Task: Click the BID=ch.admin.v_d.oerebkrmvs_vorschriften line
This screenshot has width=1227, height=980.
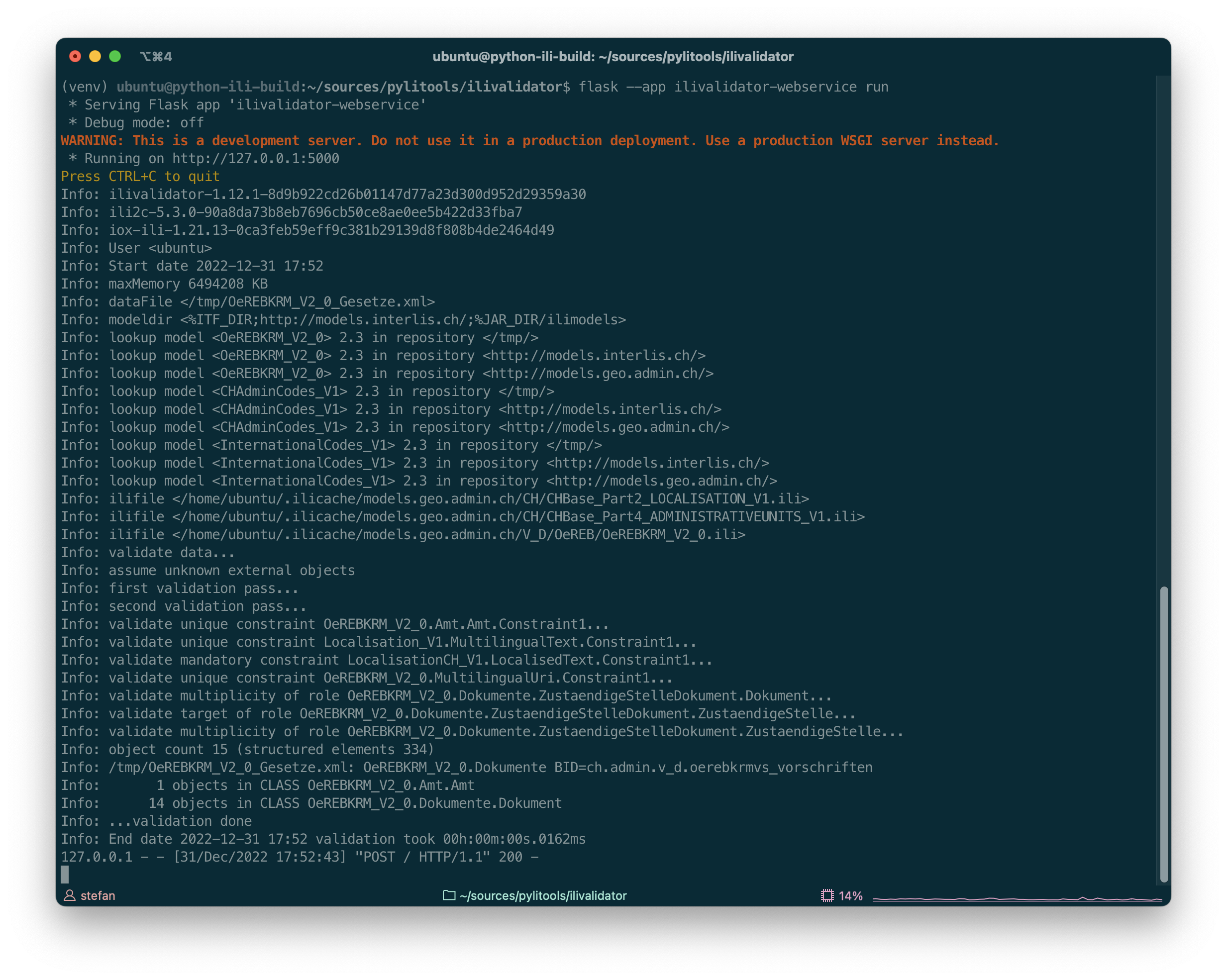Action: pos(467,768)
